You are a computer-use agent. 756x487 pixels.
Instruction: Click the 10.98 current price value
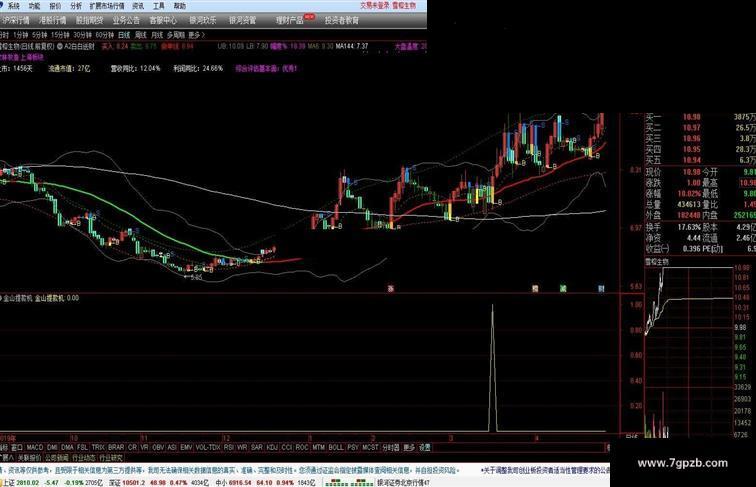click(x=691, y=172)
